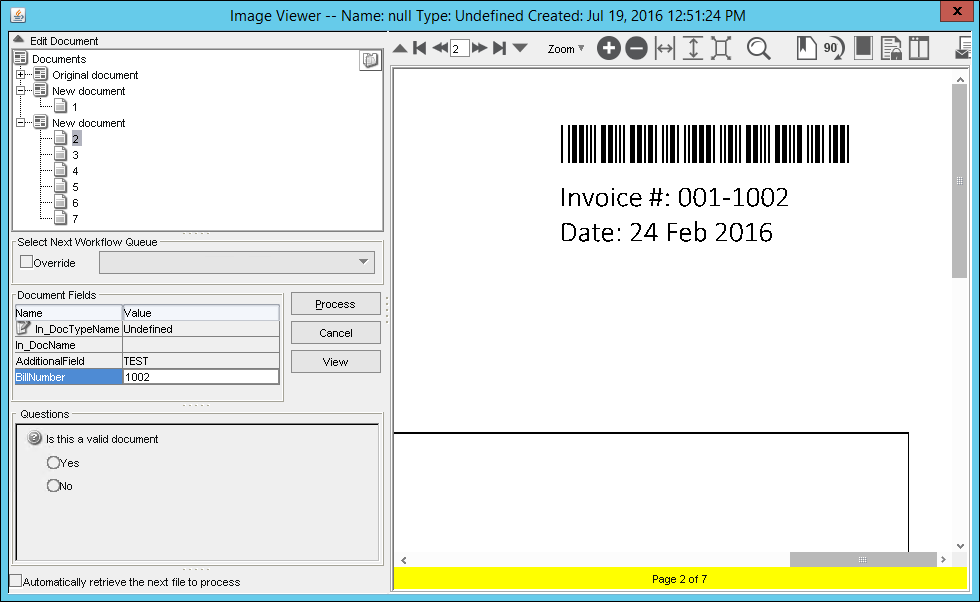Open the Zoom dropdown menu
Viewport: 980px width, 602px height.
click(566, 48)
